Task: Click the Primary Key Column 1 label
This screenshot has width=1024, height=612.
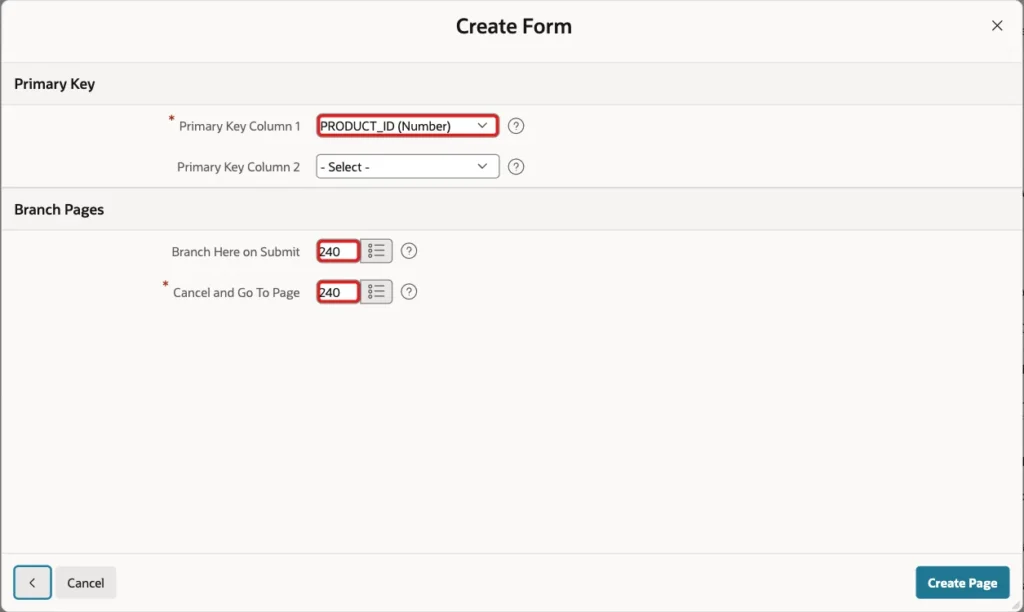Action: pyautogui.click(x=240, y=127)
